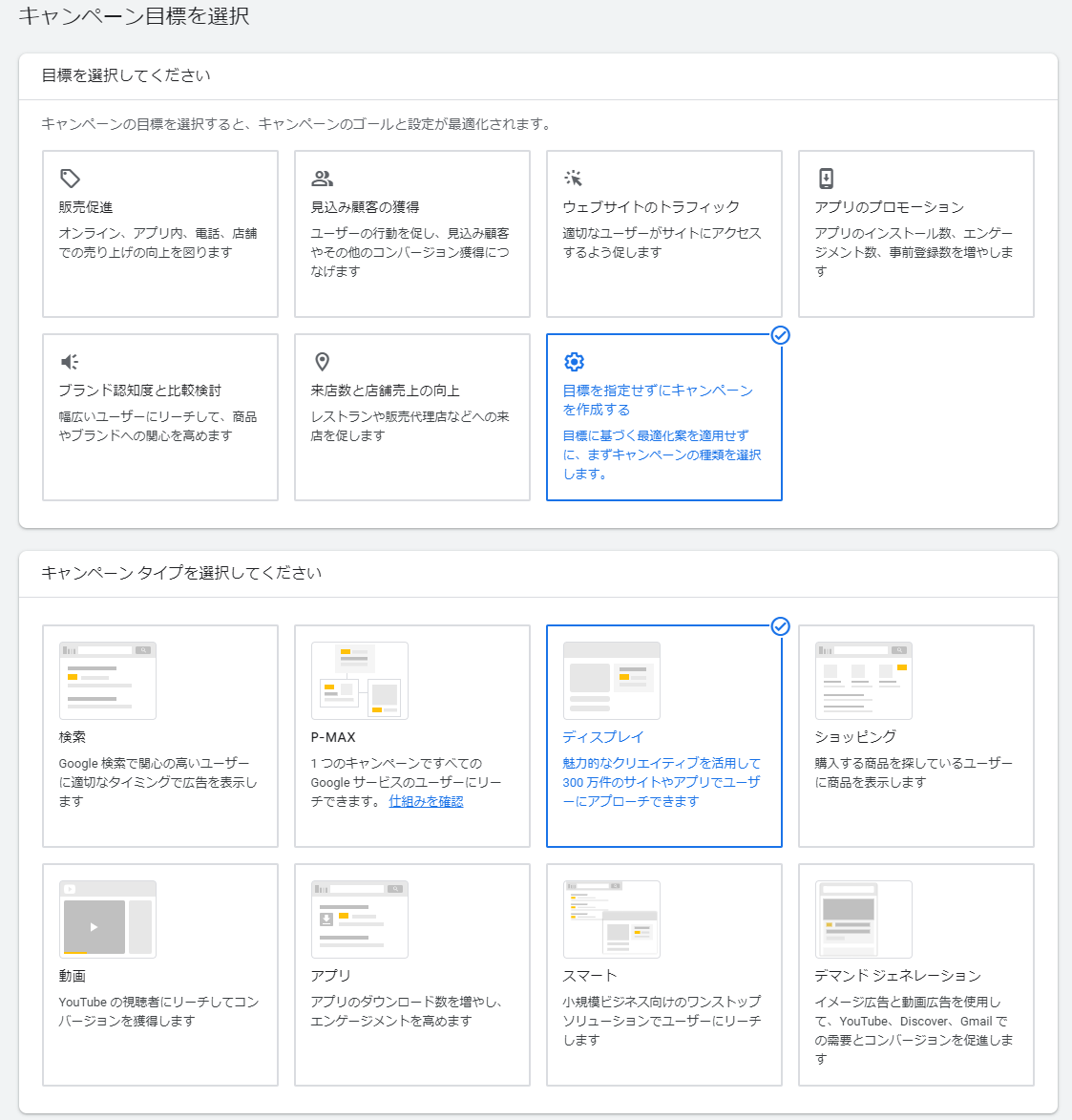
Task: Click the cursor icon for ウェブサイトのトラフィック
Action: pos(573,177)
